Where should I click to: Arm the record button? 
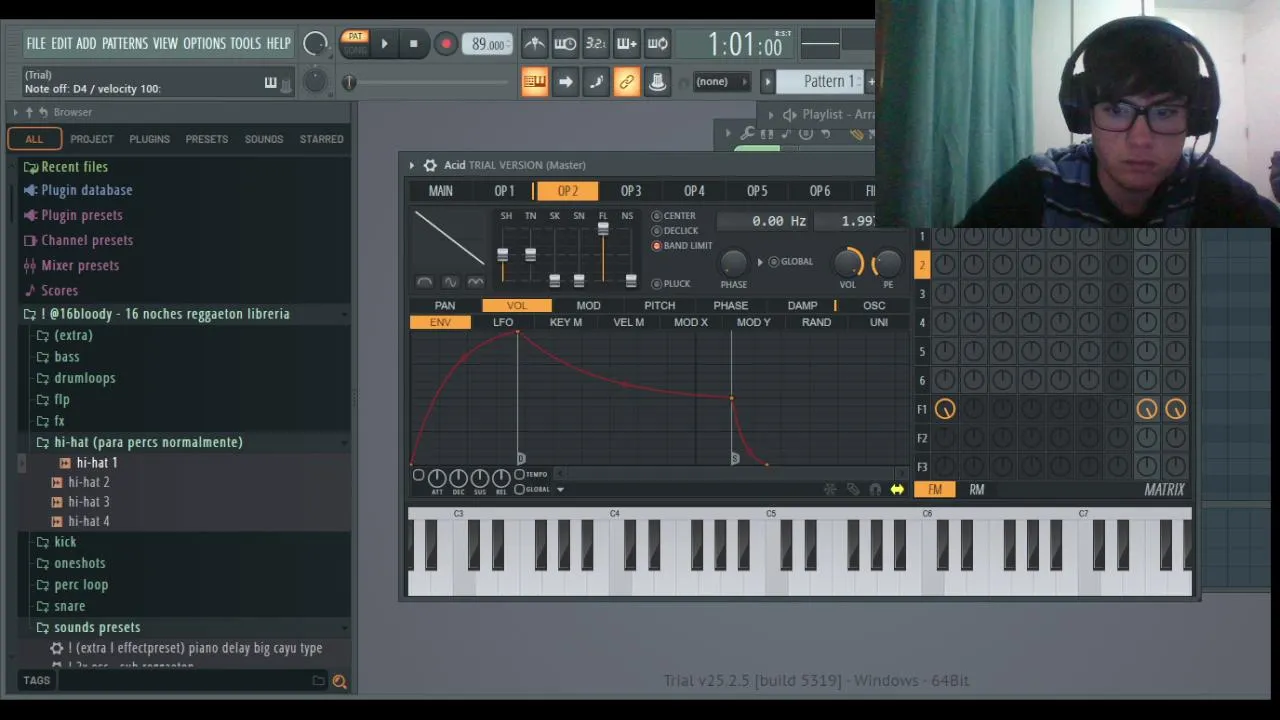tap(446, 44)
